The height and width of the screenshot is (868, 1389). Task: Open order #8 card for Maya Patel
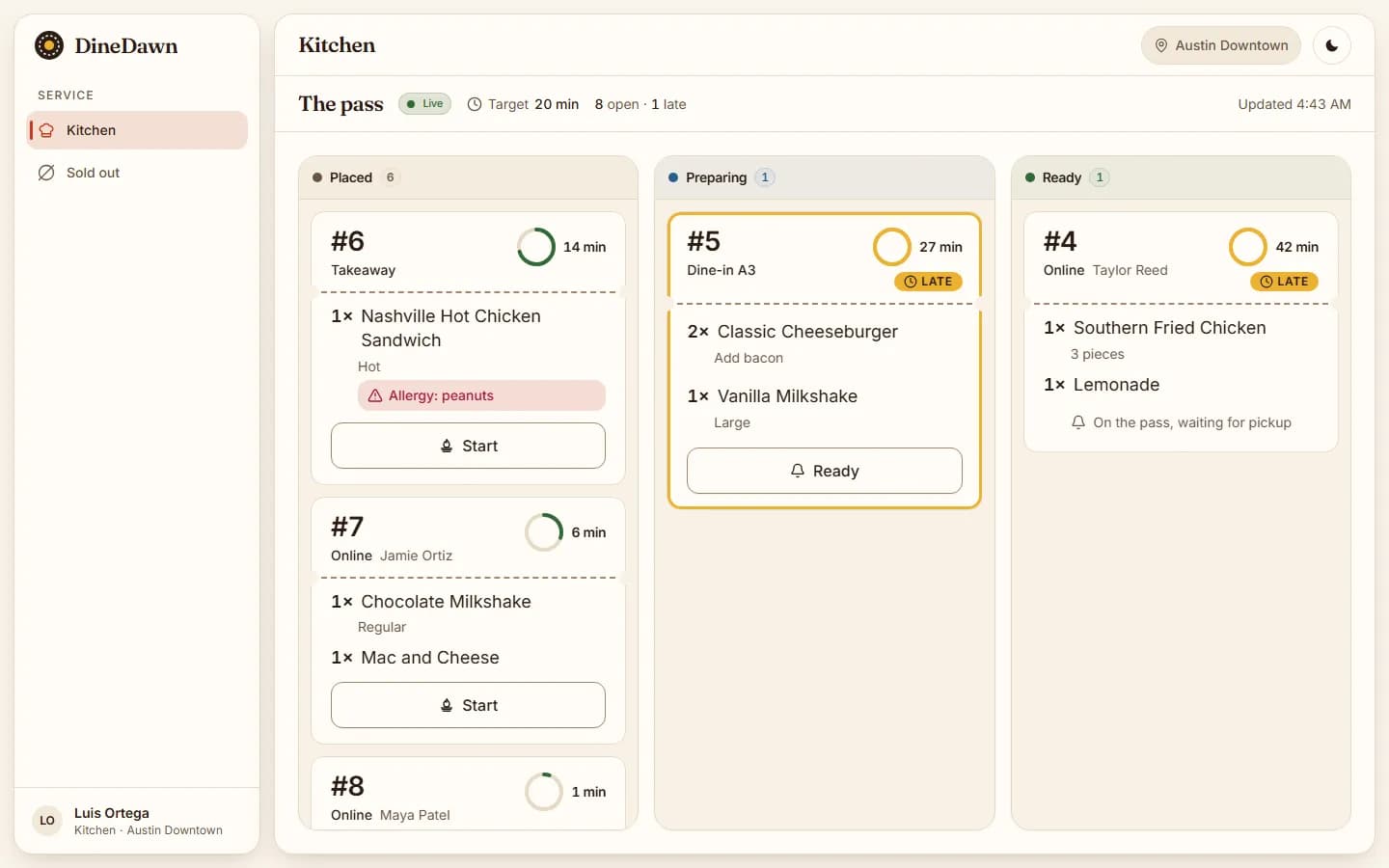[468, 794]
